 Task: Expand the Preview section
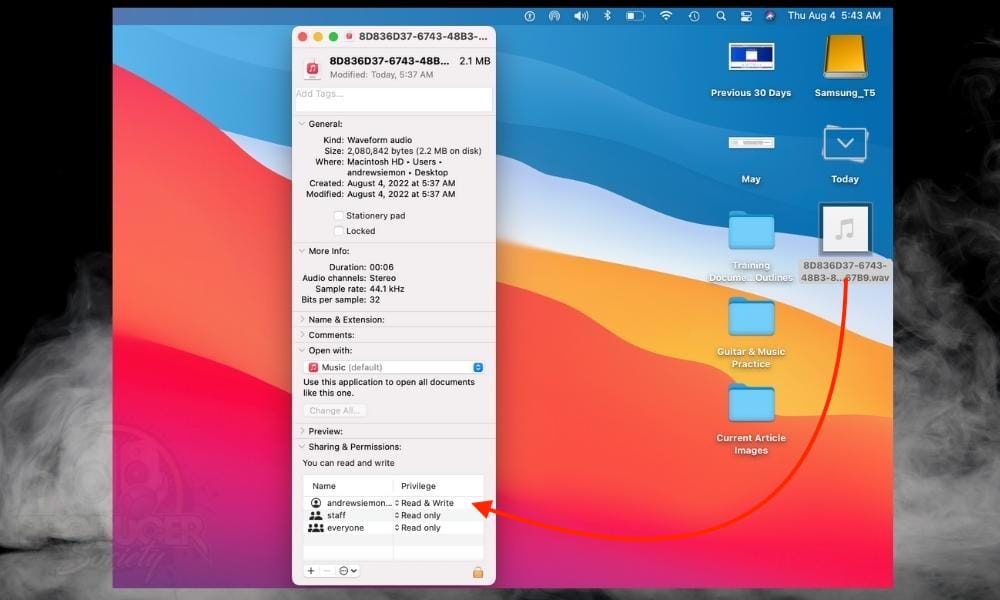302,431
